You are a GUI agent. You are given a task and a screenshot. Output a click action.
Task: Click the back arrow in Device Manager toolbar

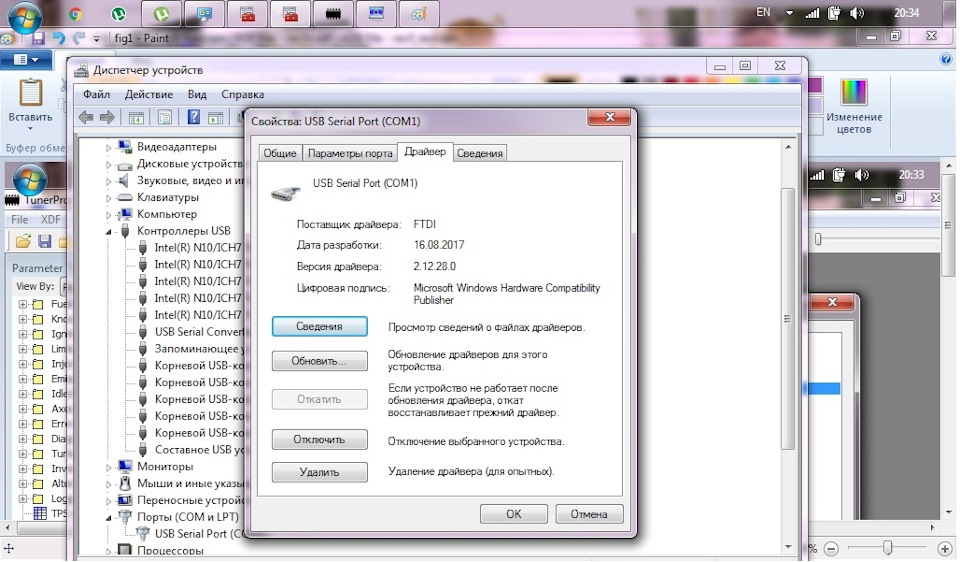coord(86,118)
